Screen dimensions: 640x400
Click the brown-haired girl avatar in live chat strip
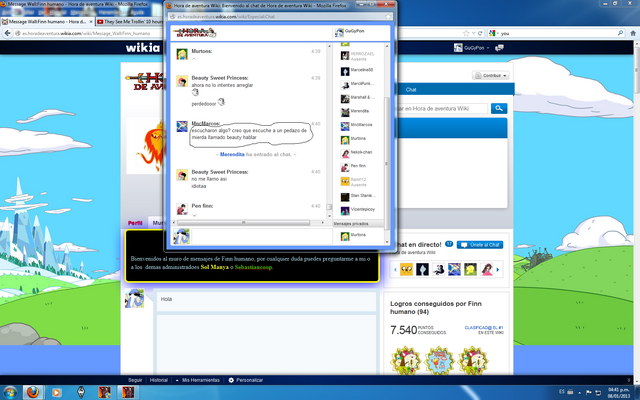click(x=487, y=269)
